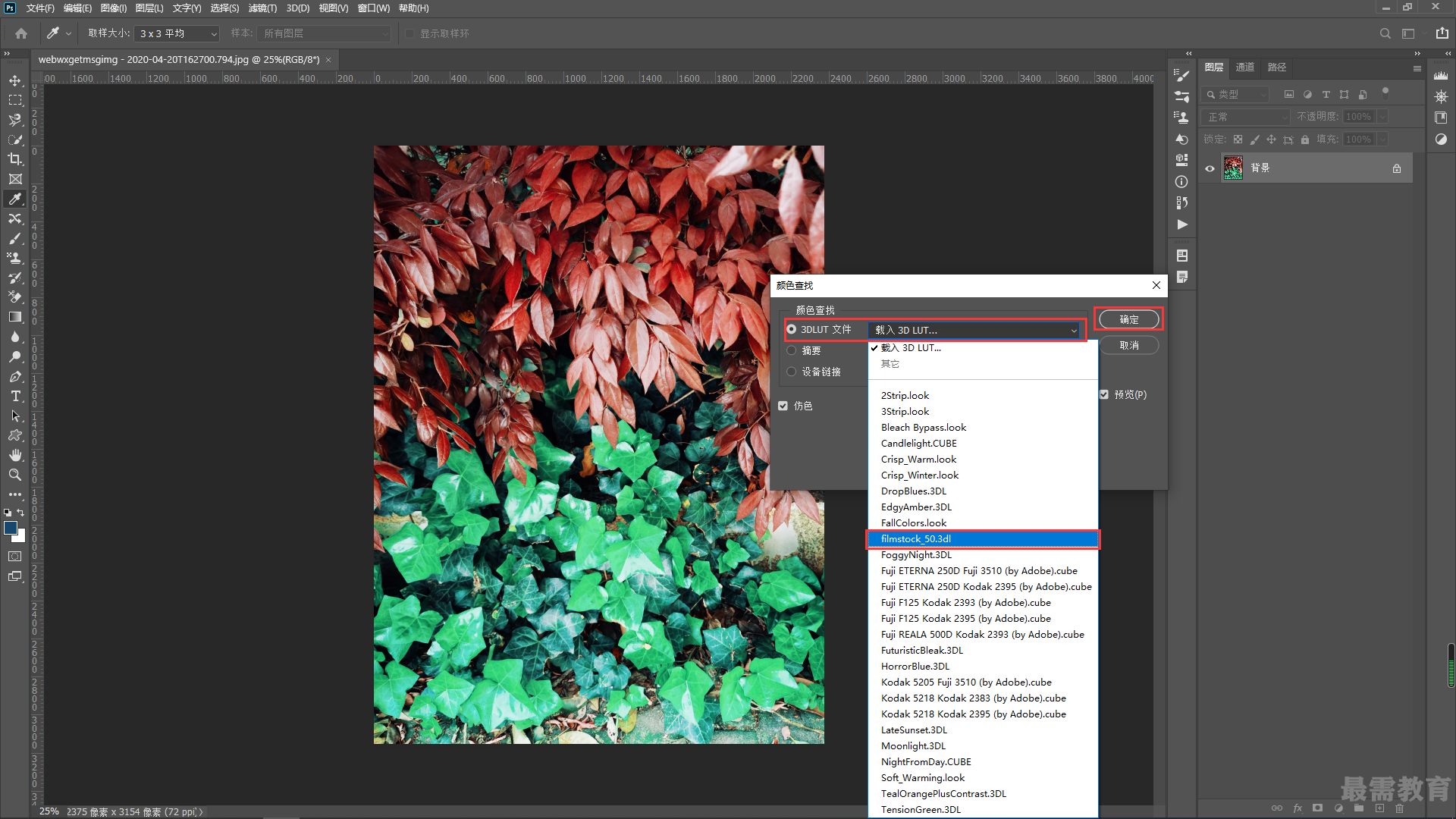Open the Histogram panel icon
The width and height of the screenshot is (1456, 819).
pos(1441,75)
